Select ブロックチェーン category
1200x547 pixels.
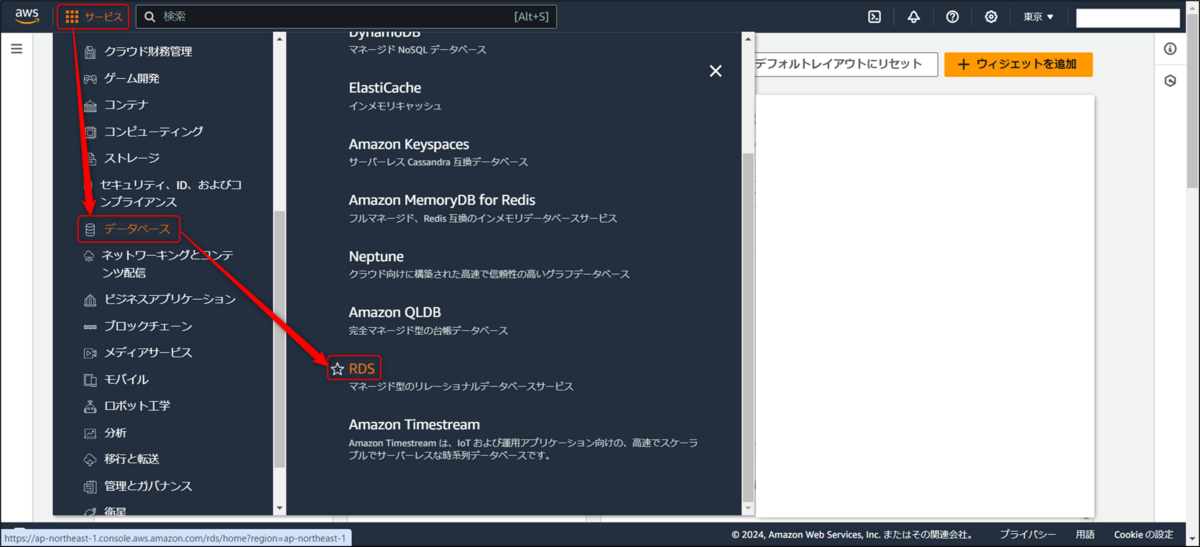point(148,326)
